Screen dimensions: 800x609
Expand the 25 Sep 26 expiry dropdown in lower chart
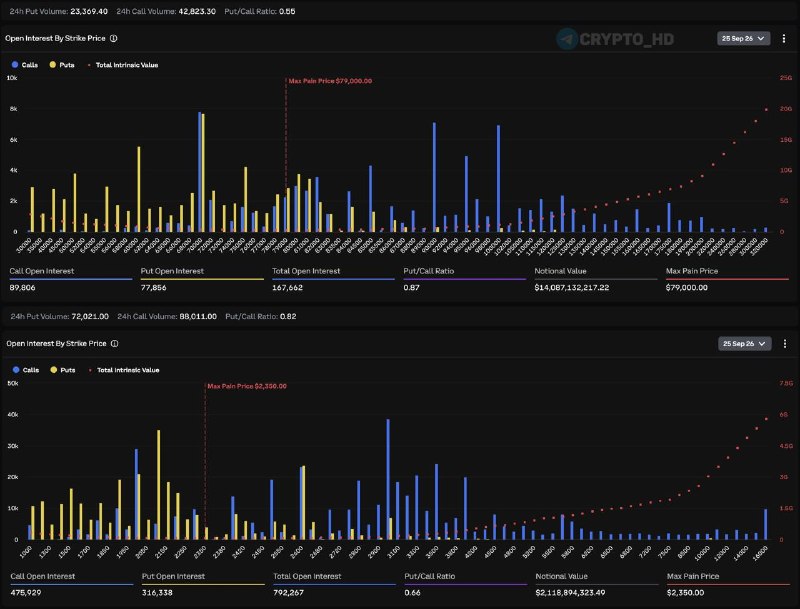[x=744, y=344]
